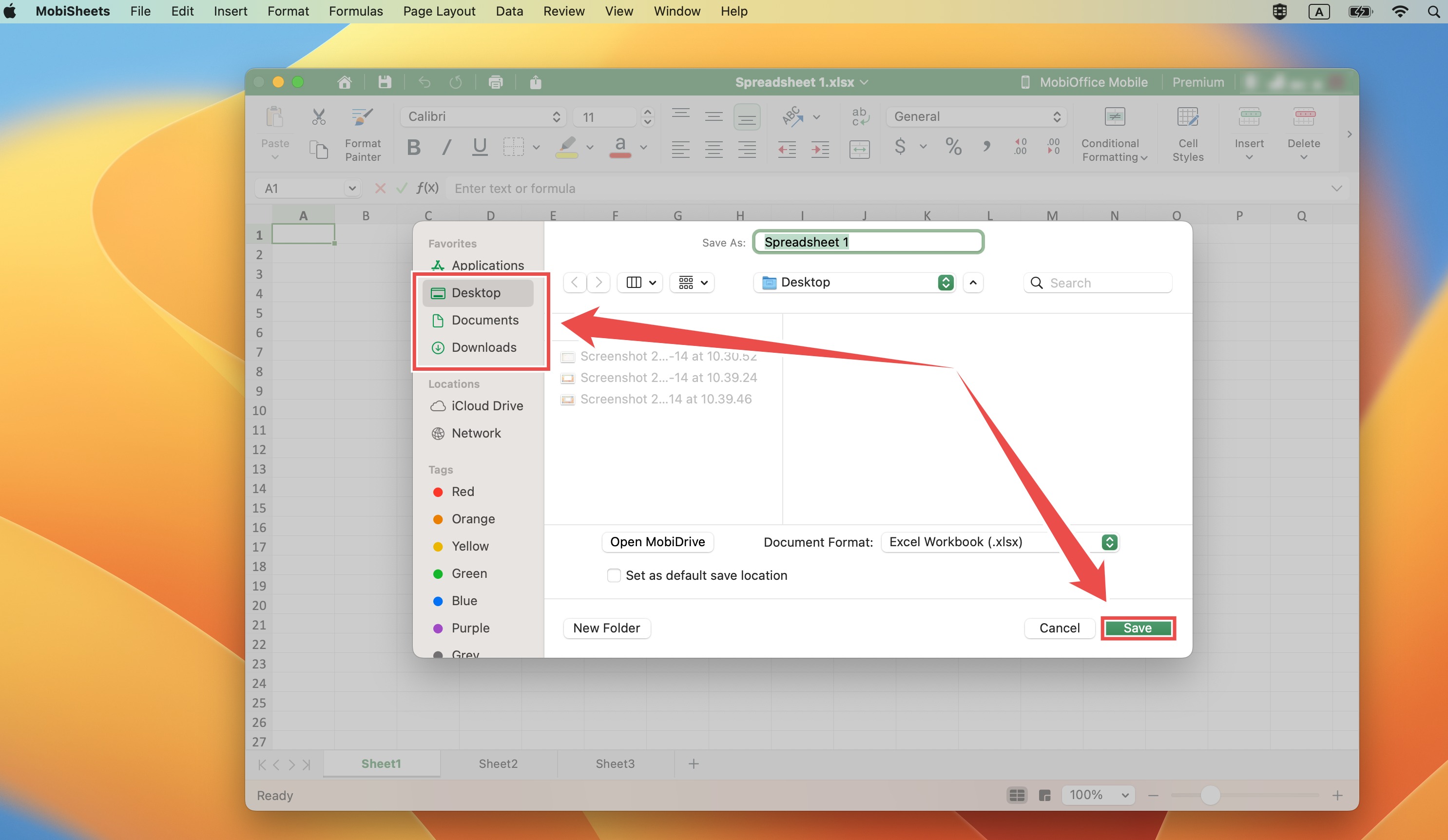
Task: Switch to Normal view in status bar
Action: tap(1017, 795)
